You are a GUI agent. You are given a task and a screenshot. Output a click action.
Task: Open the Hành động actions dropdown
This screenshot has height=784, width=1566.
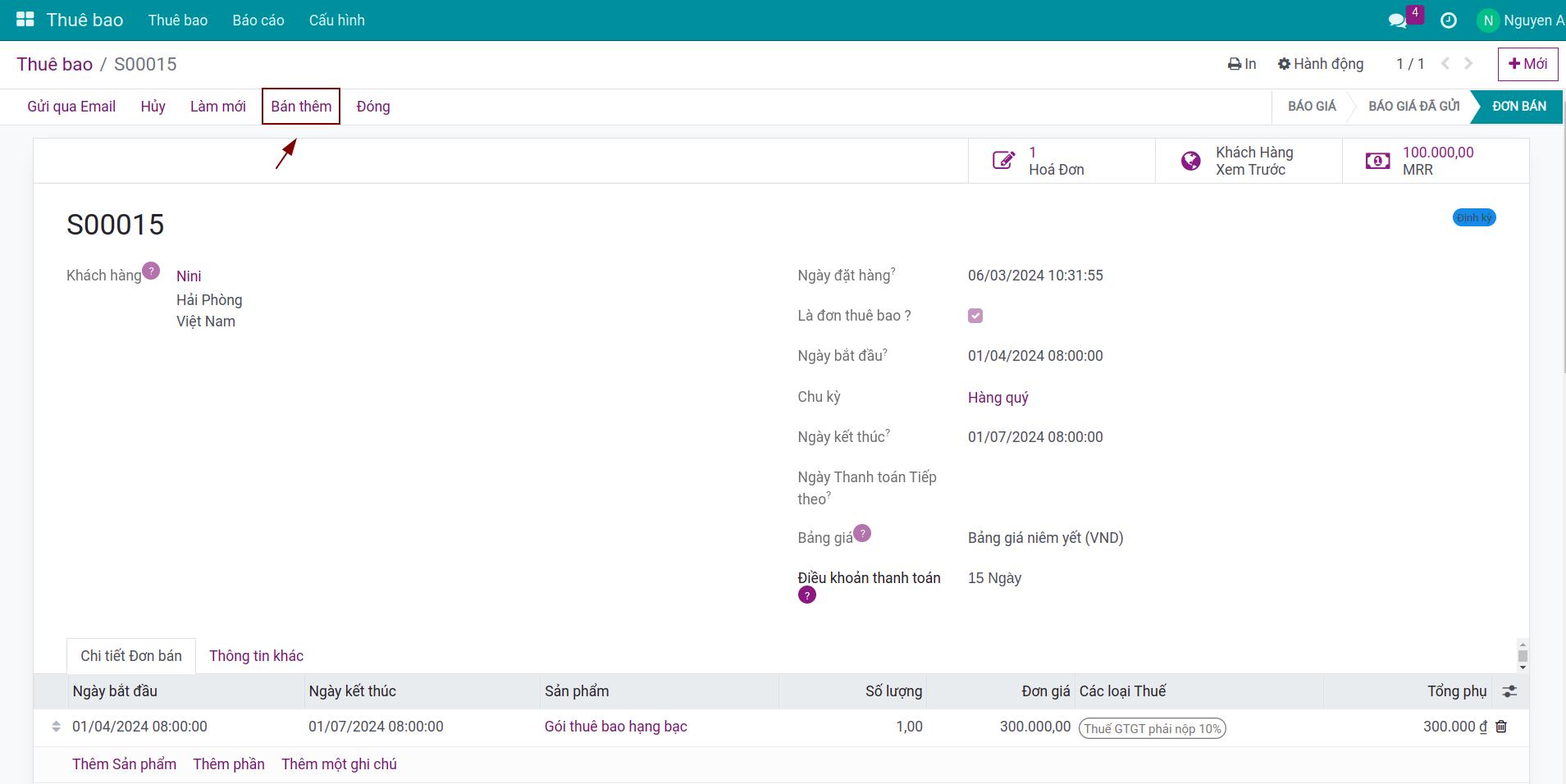click(x=1321, y=64)
